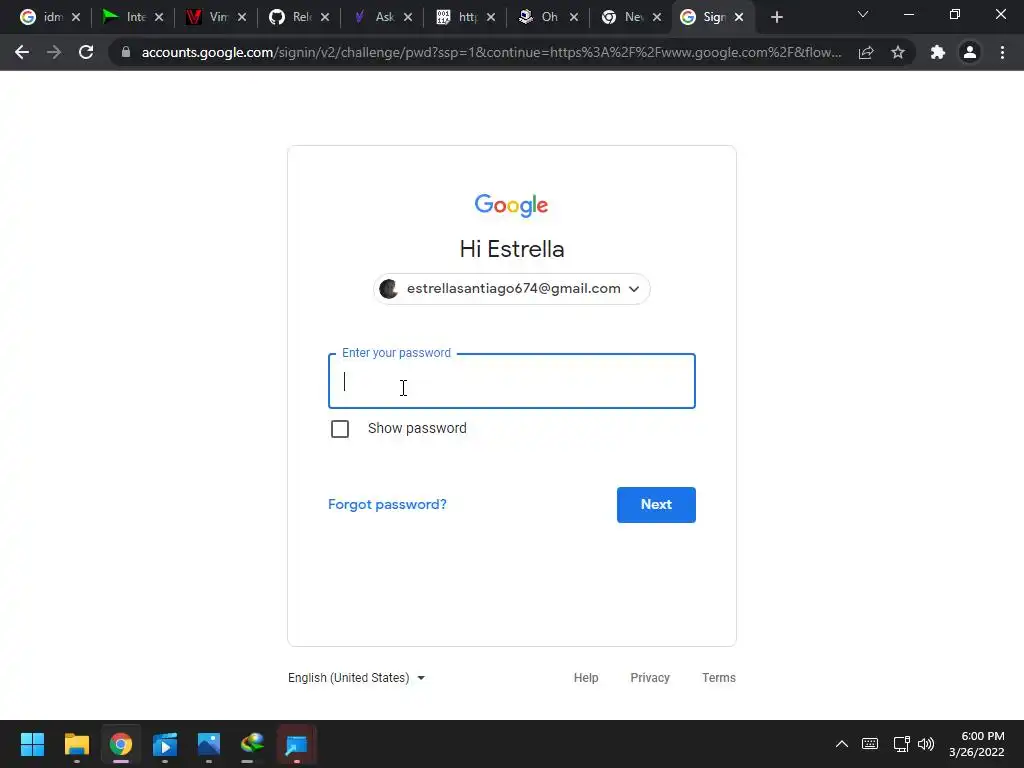Open the Chrome profile avatar icon
Screen dimensions: 1024x768
pos(970,52)
